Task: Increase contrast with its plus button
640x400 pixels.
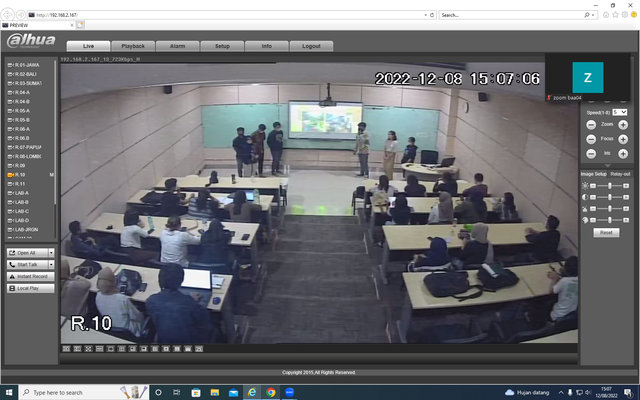Action: coord(626,197)
